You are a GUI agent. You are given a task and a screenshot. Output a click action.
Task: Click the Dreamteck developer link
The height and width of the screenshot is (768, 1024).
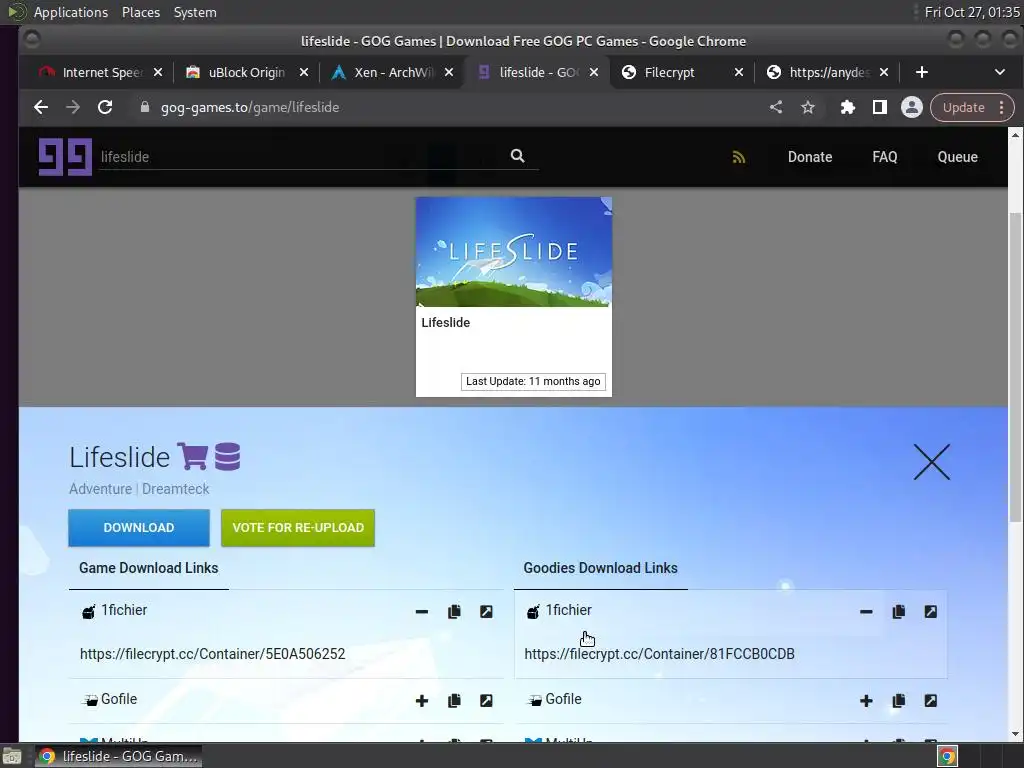(x=175, y=488)
